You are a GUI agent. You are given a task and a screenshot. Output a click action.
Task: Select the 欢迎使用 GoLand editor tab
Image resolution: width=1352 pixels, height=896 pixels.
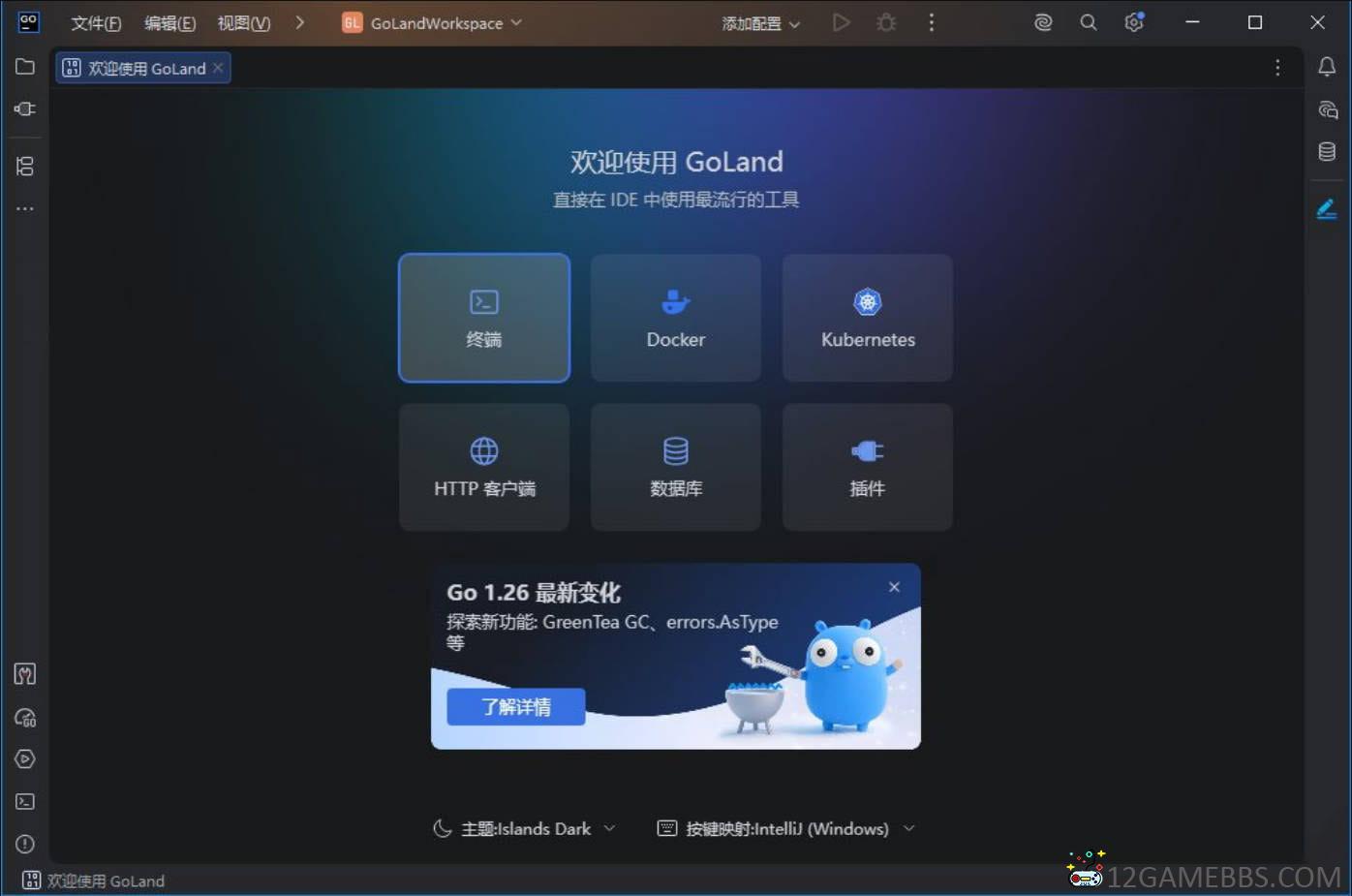[x=143, y=68]
